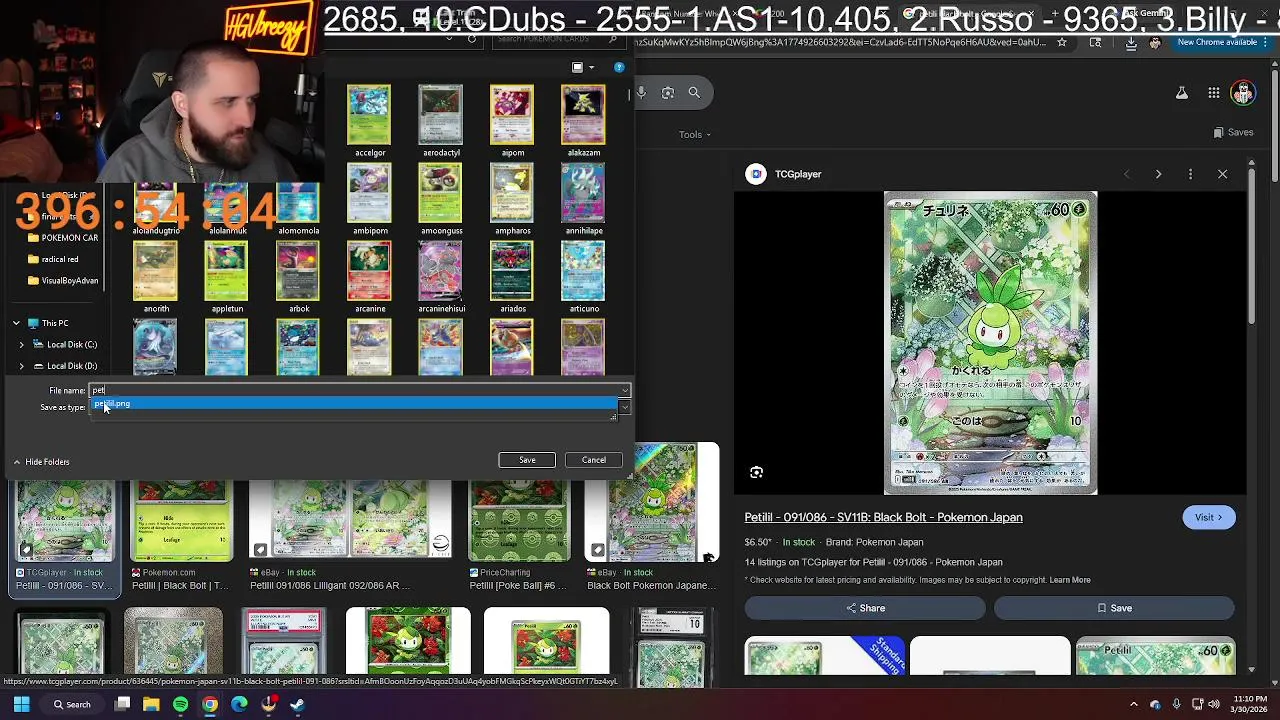
Task: Open Windows Start menu
Action: (21, 704)
